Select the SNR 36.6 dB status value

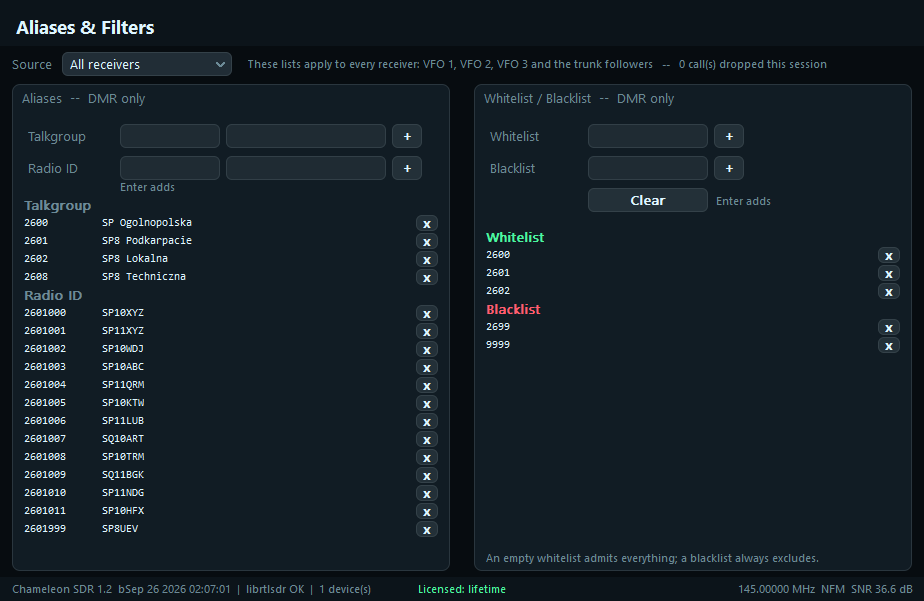(882, 589)
